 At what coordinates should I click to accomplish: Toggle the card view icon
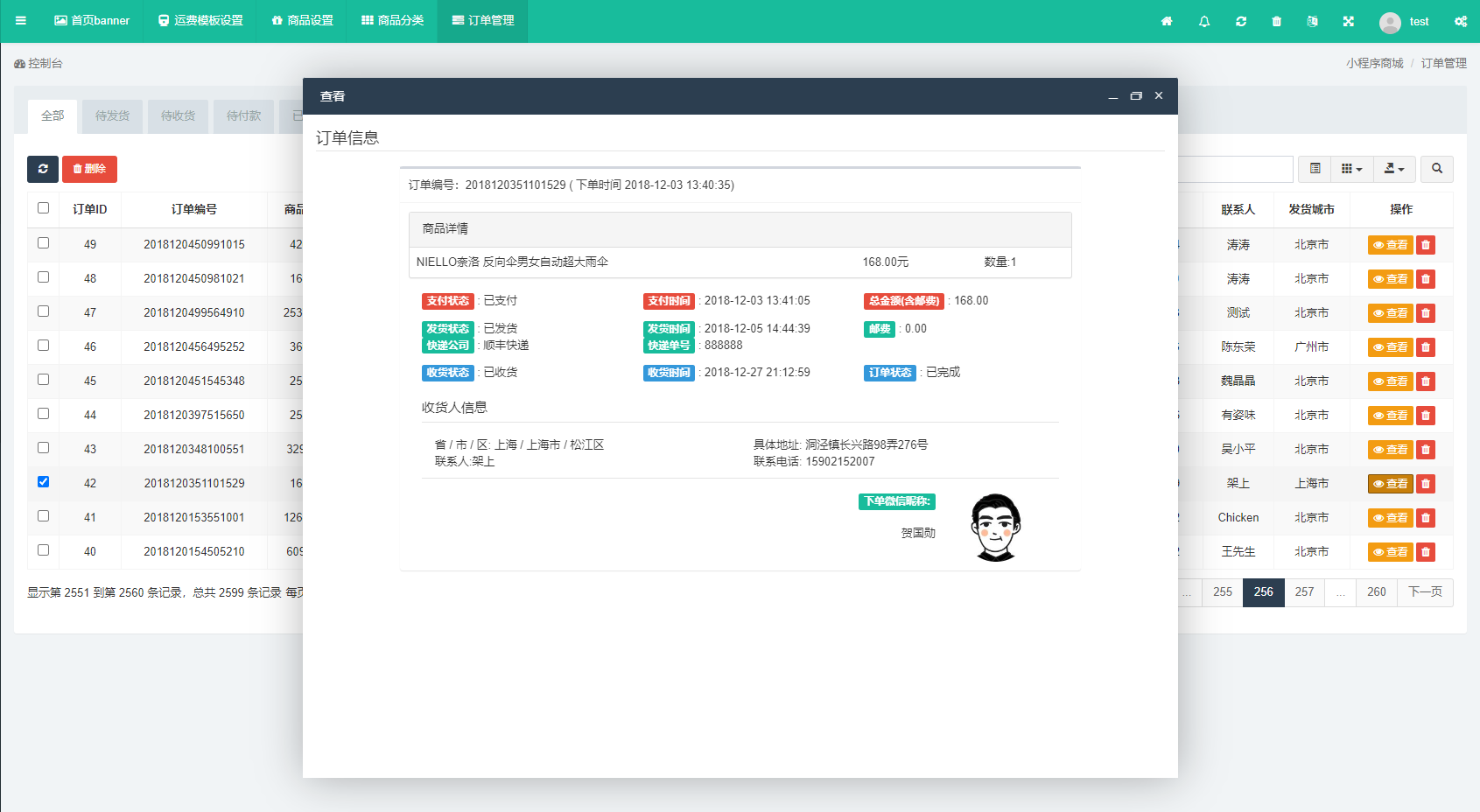pos(1315,169)
